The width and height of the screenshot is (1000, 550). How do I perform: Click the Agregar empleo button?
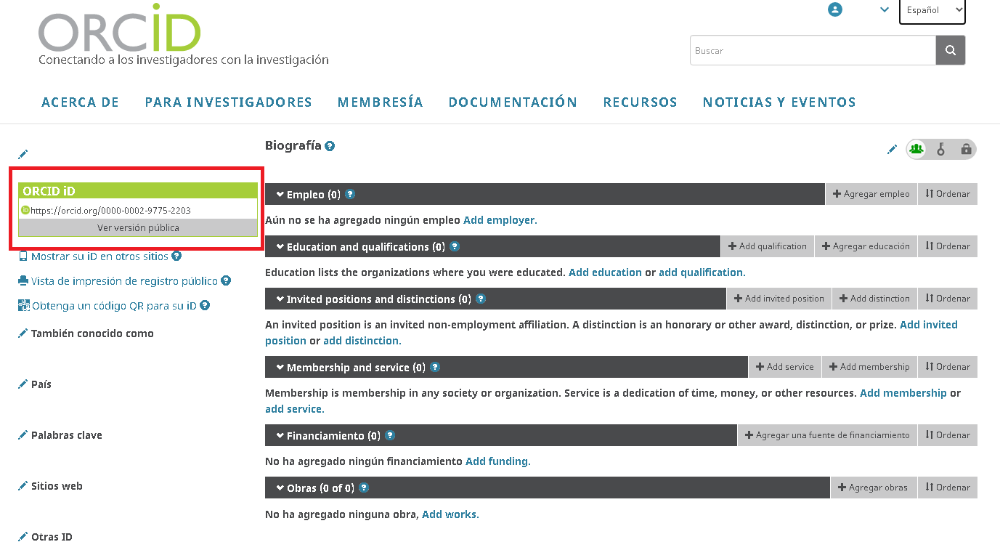[871, 194]
